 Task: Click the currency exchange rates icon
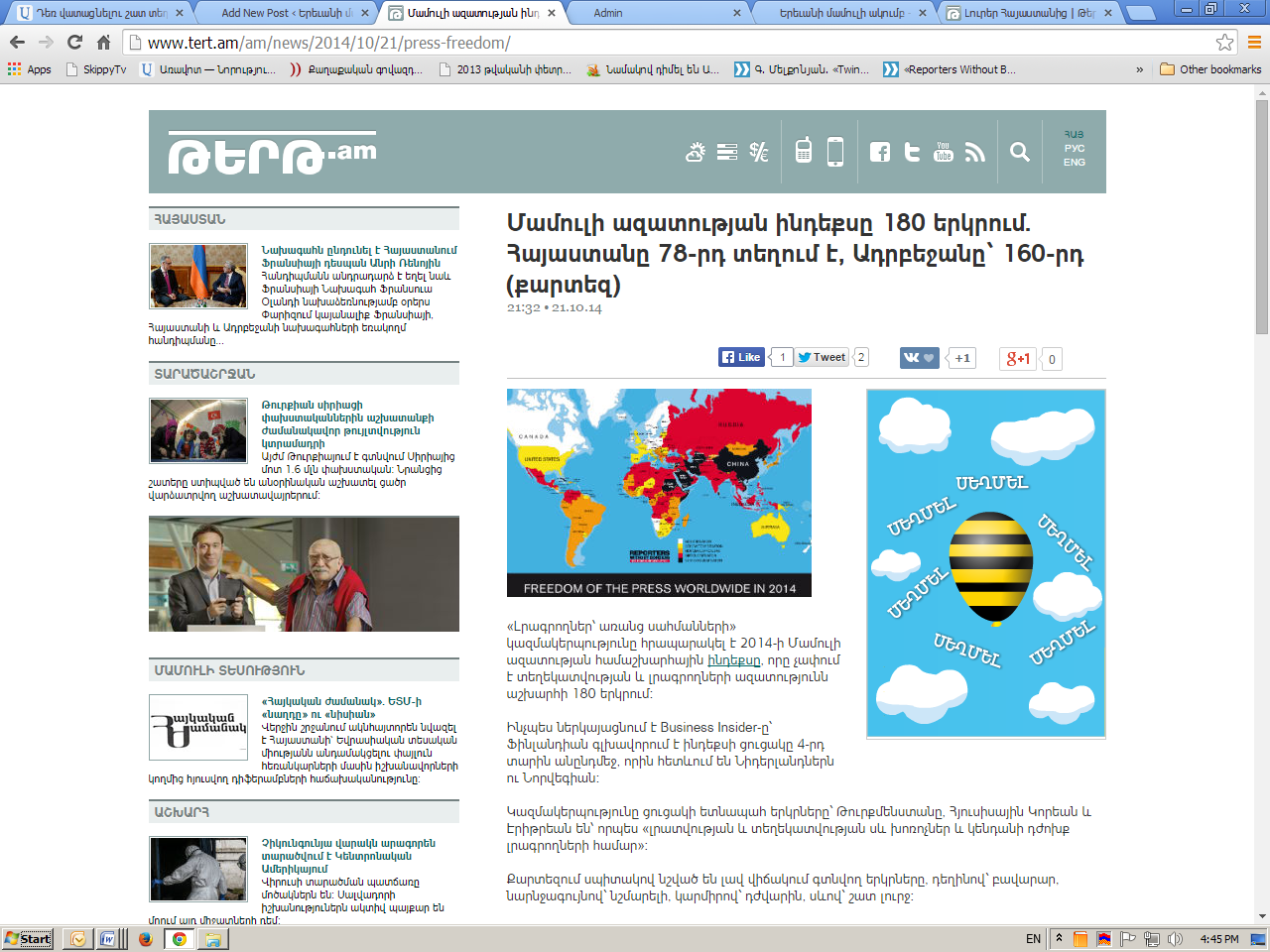click(x=759, y=152)
